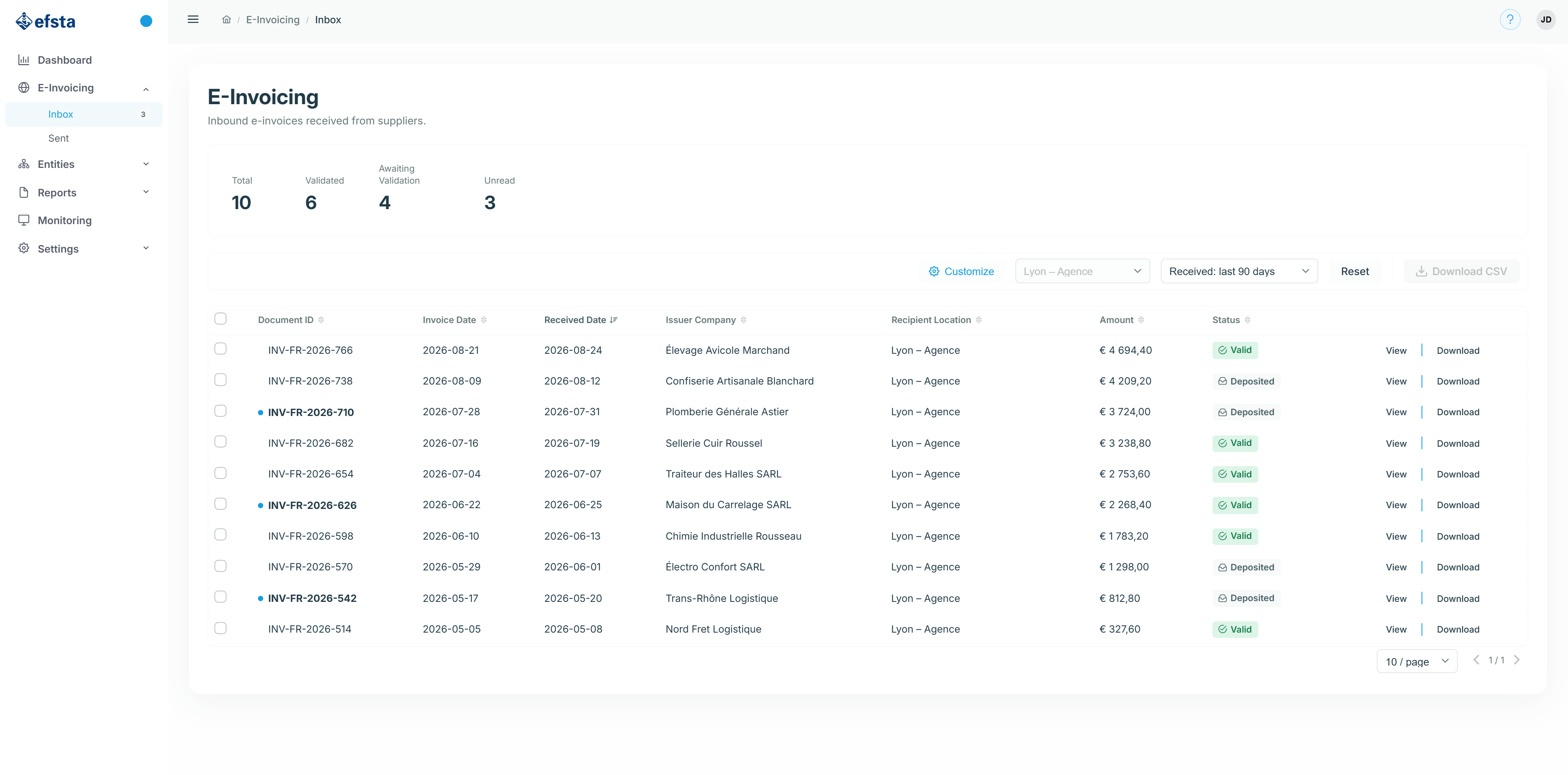Toggle Received Date sort order icon
This screenshot has width=1568, height=775.
(x=613, y=320)
